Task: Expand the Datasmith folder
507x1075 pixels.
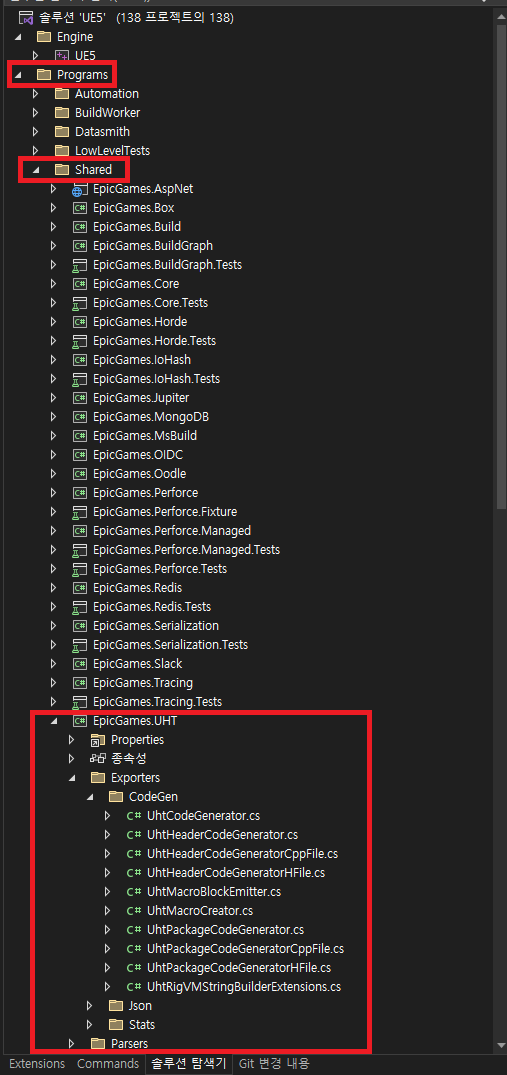Action: coord(36,132)
